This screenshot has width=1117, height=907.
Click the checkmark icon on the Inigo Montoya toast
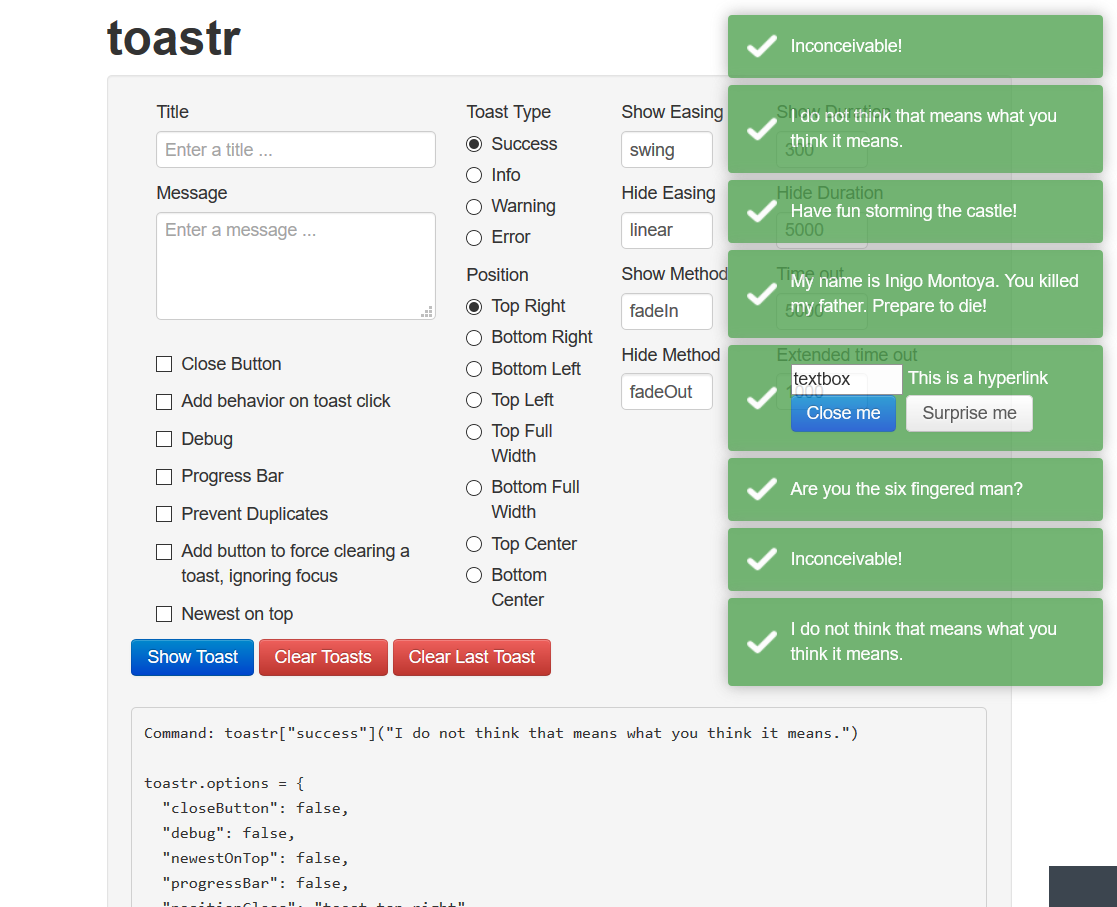(762, 293)
